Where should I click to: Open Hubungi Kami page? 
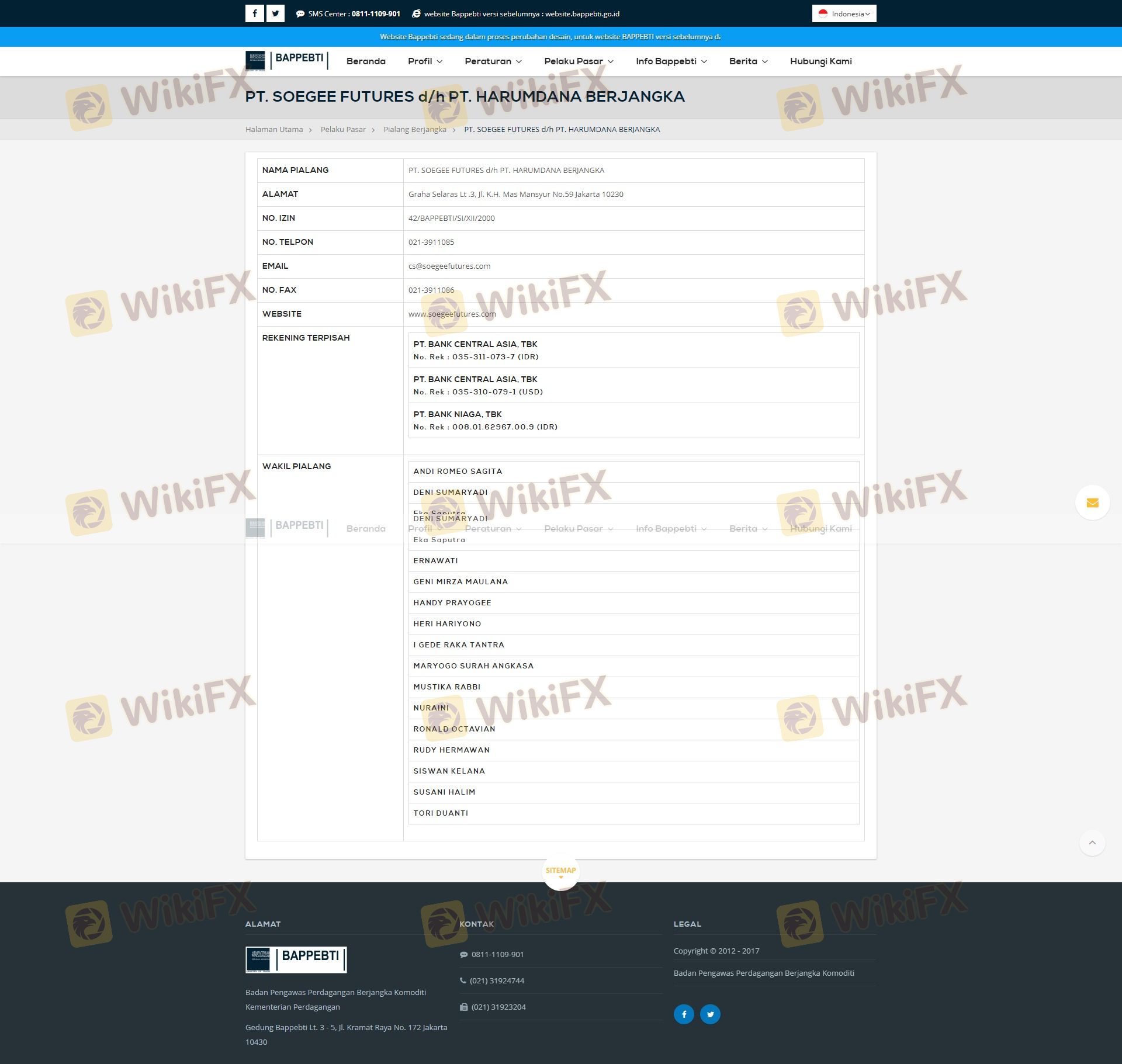(820, 61)
